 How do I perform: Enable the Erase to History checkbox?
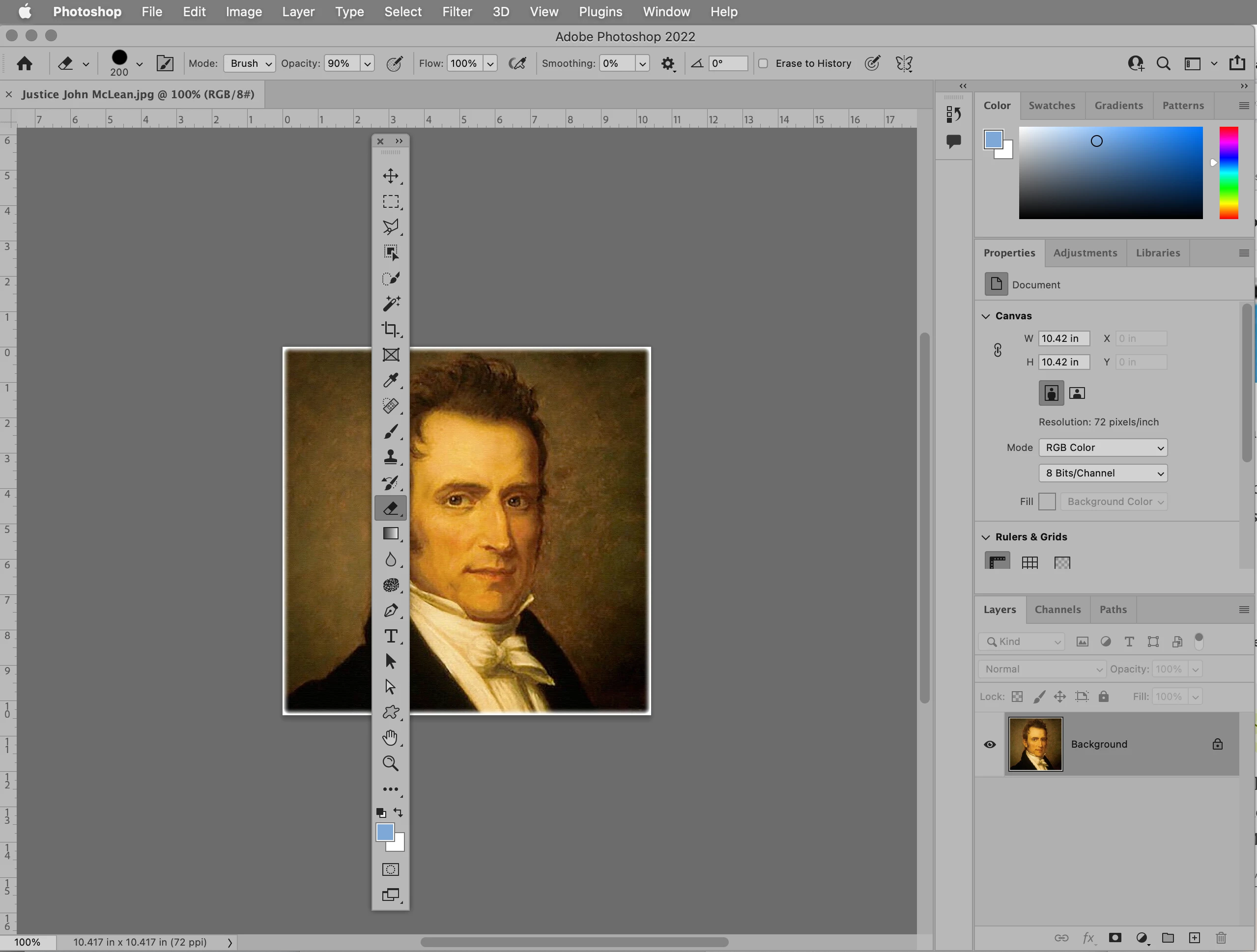tap(763, 64)
